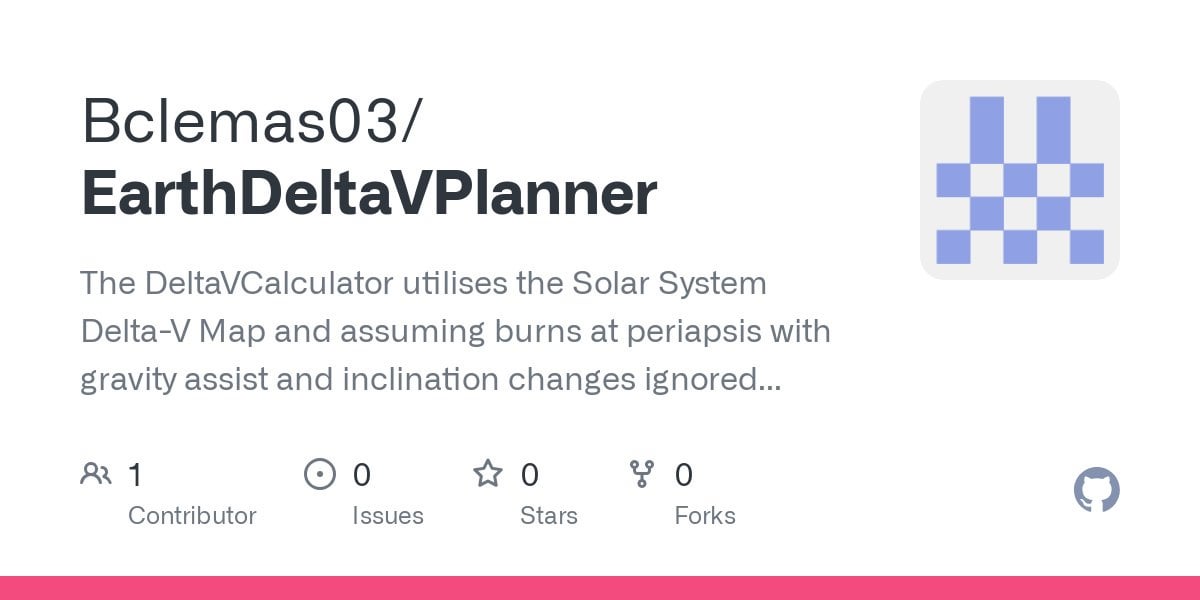
Task: Click the pink bar at bottom
Action: [x=600, y=588]
